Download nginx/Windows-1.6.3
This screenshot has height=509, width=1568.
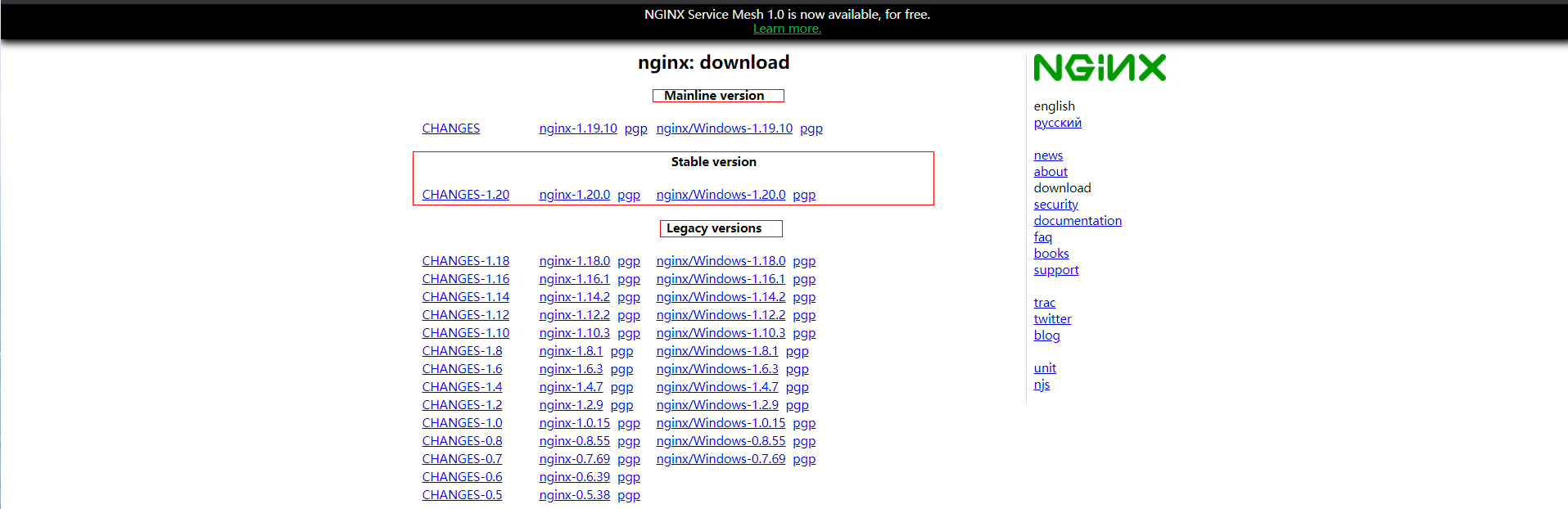tap(717, 369)
